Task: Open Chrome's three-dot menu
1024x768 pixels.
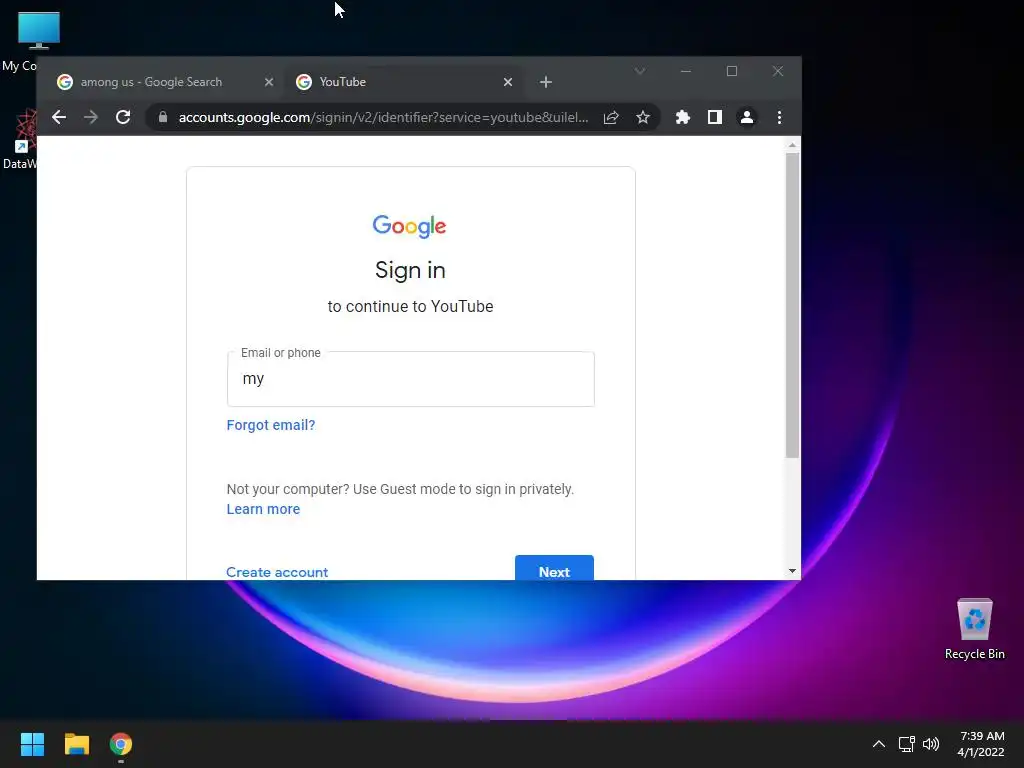Action: (x=779, y=118)
